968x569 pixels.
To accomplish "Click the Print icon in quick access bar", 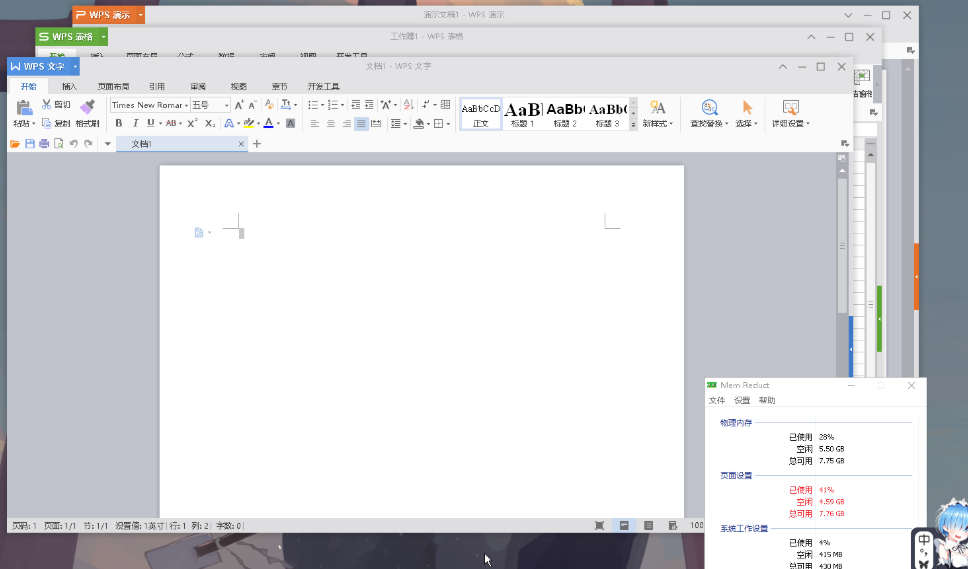I will [44, 144].
